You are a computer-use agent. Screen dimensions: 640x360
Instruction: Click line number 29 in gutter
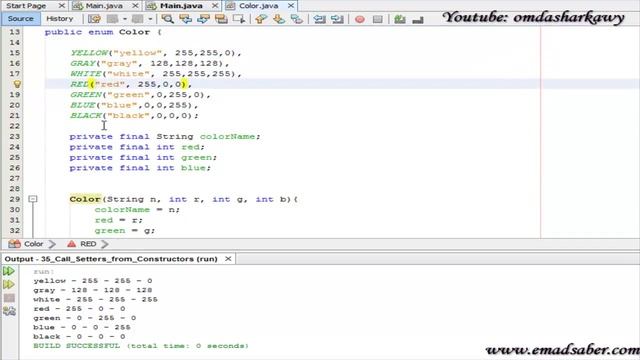15,199
